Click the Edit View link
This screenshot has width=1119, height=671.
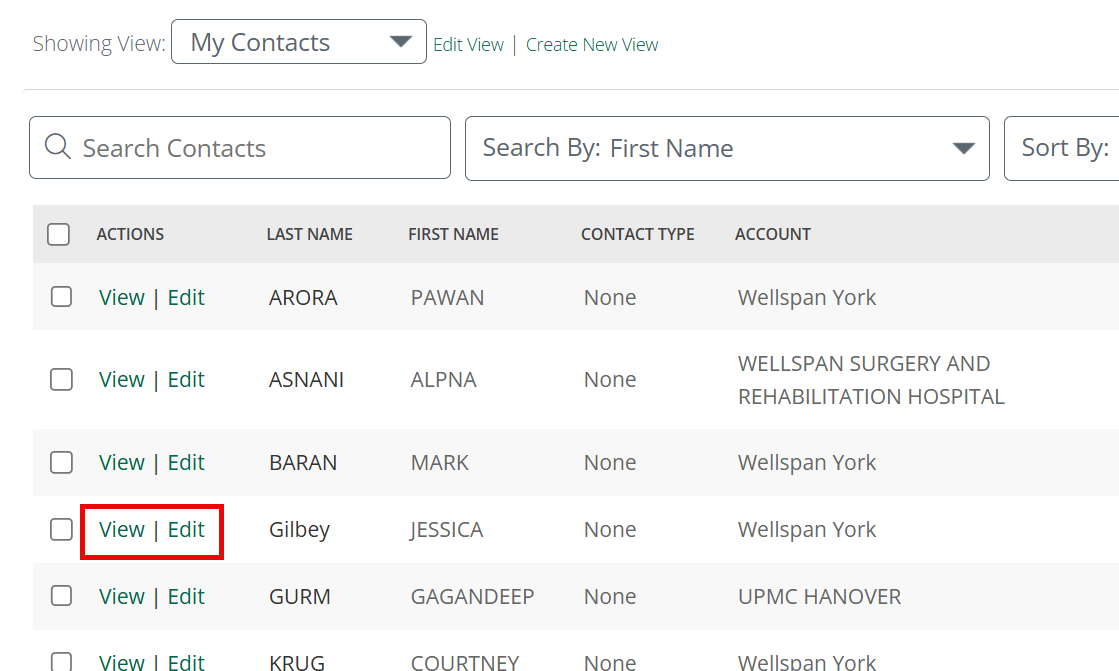[x=468, y=45]
